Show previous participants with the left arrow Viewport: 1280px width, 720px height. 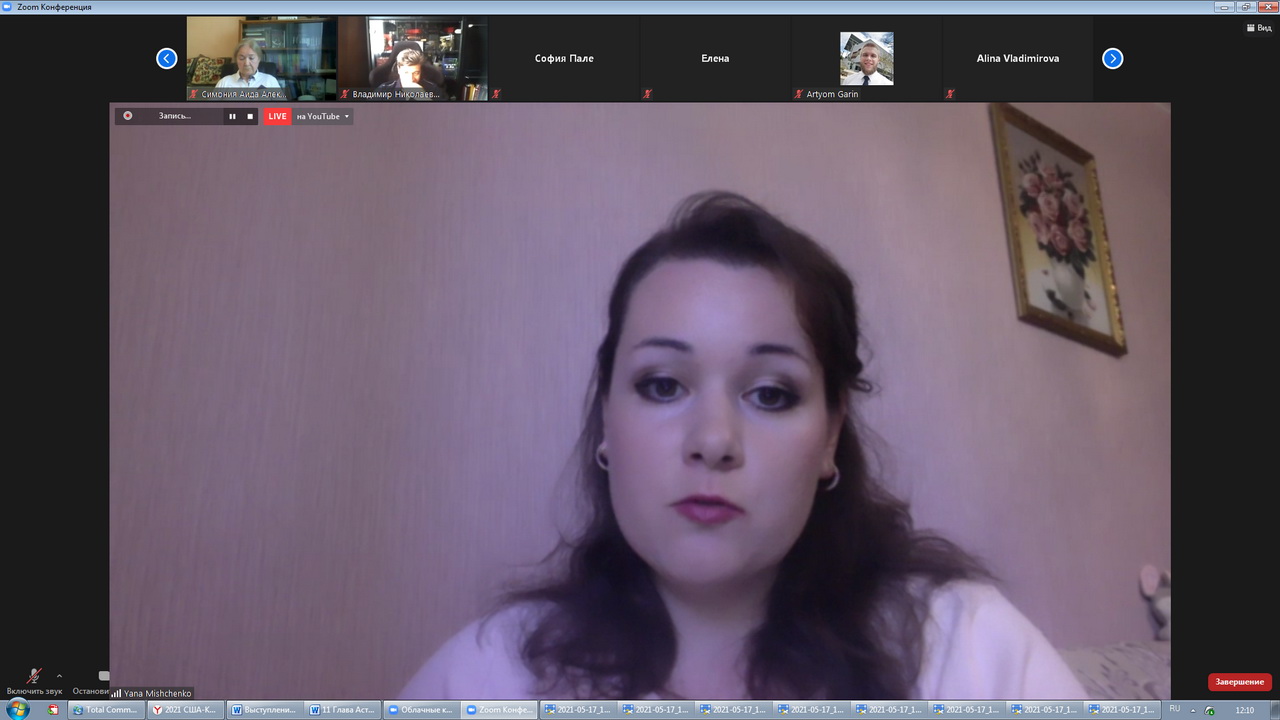pos(167,58)
